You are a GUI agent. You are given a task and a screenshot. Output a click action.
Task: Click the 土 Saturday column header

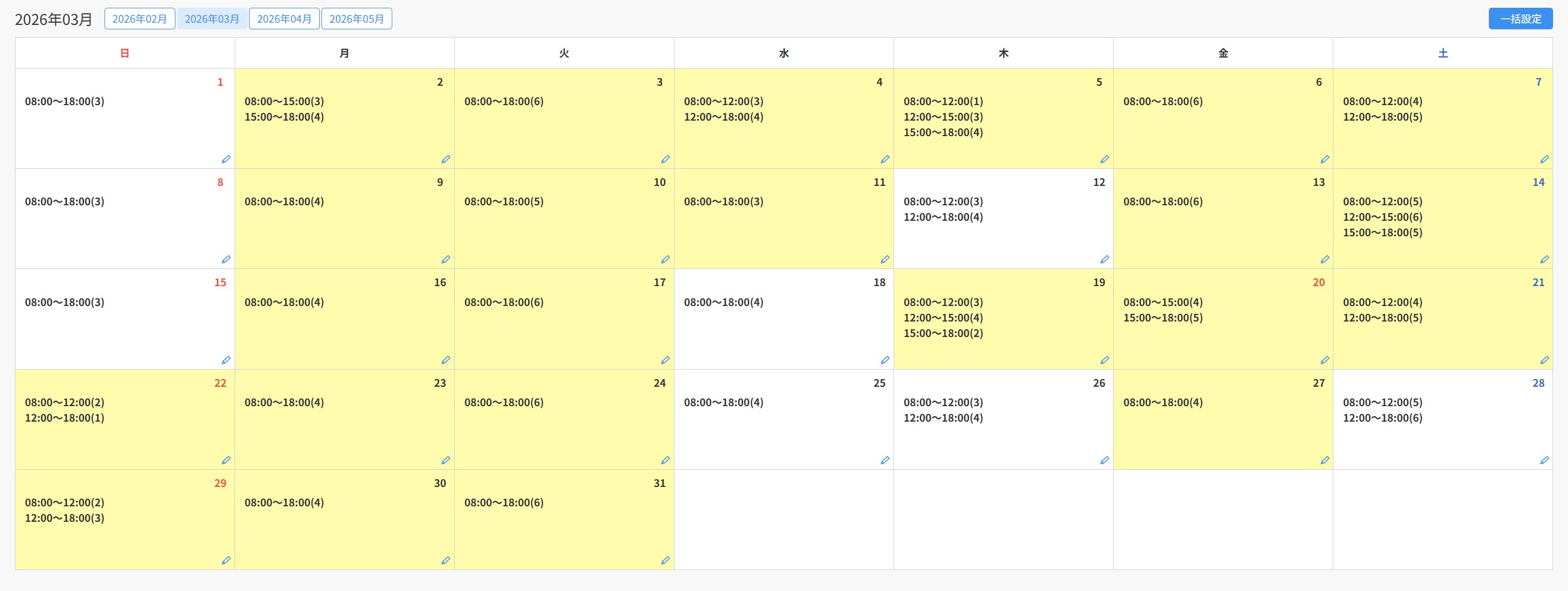point(1442,54)
